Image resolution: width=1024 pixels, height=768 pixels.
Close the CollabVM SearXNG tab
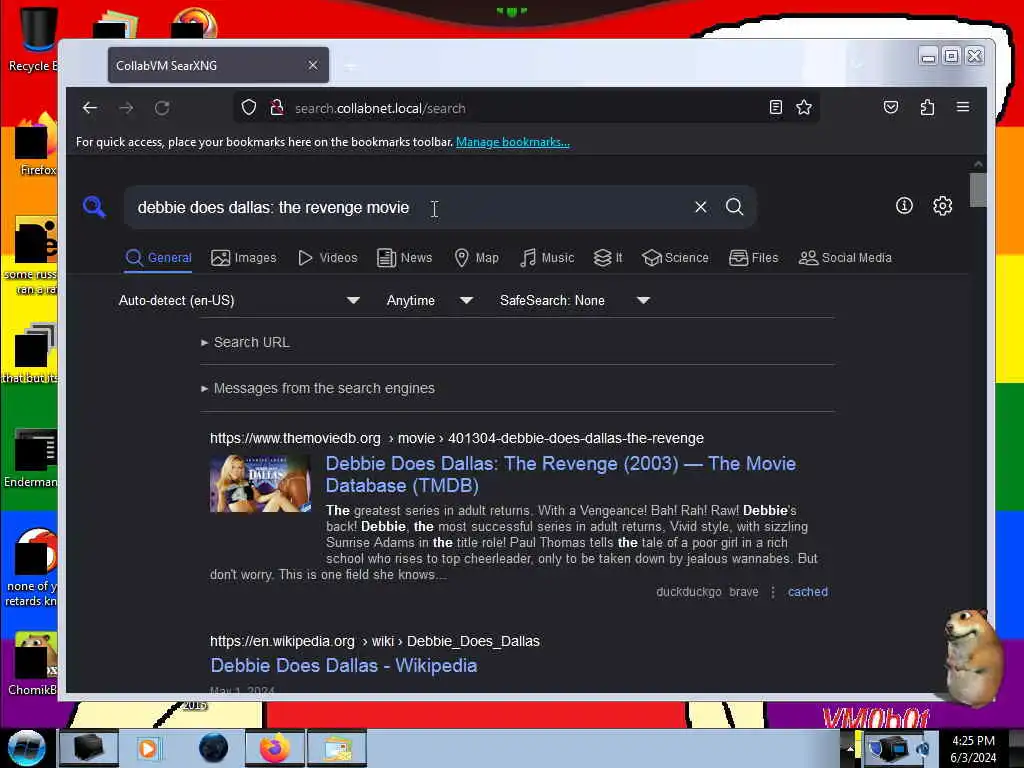(x=313, y=65)
